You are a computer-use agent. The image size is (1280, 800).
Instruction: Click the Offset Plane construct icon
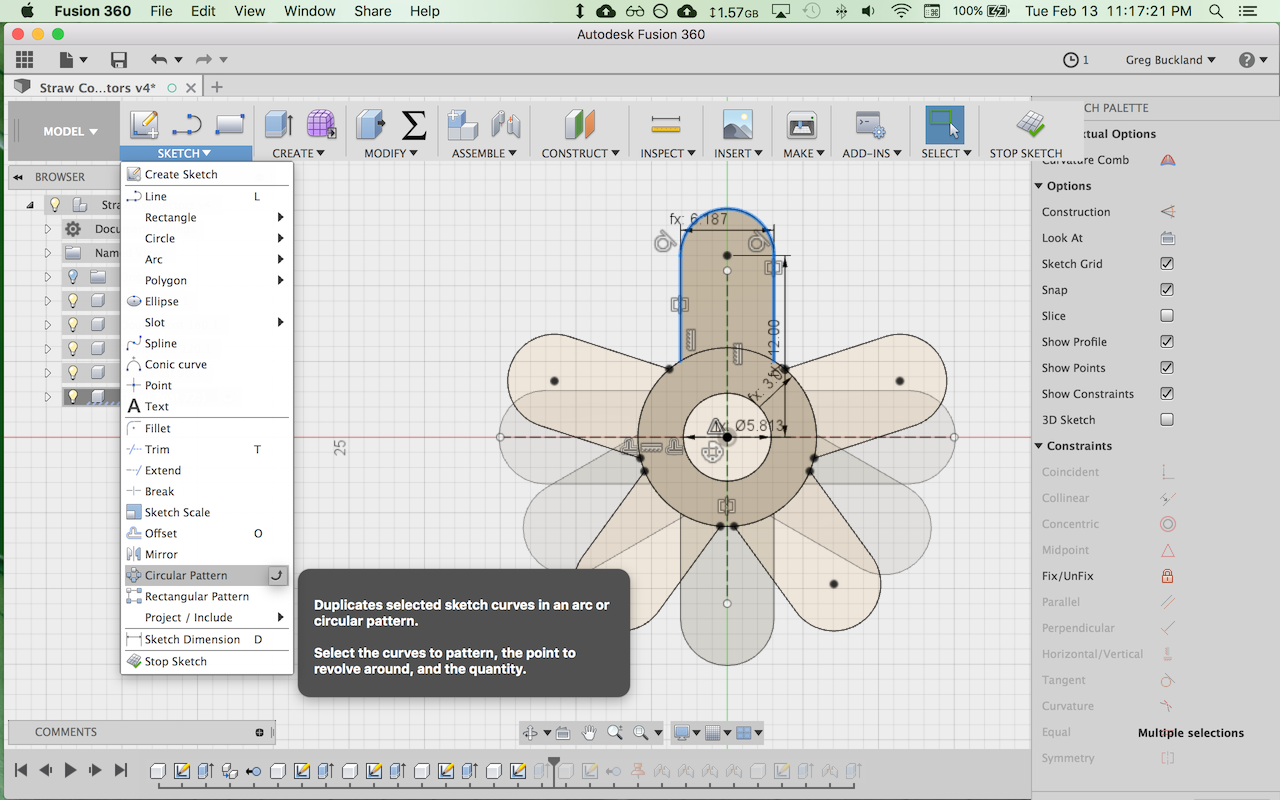pyautogui.click(x=580, y=125)
